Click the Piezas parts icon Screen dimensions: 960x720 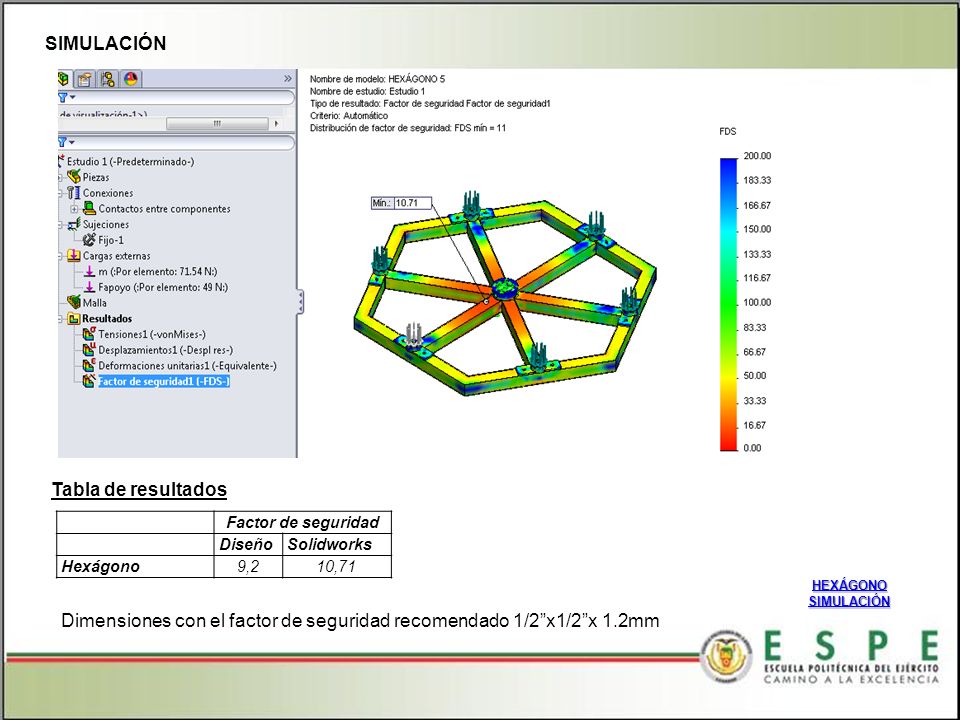click(x=74, y=177)
